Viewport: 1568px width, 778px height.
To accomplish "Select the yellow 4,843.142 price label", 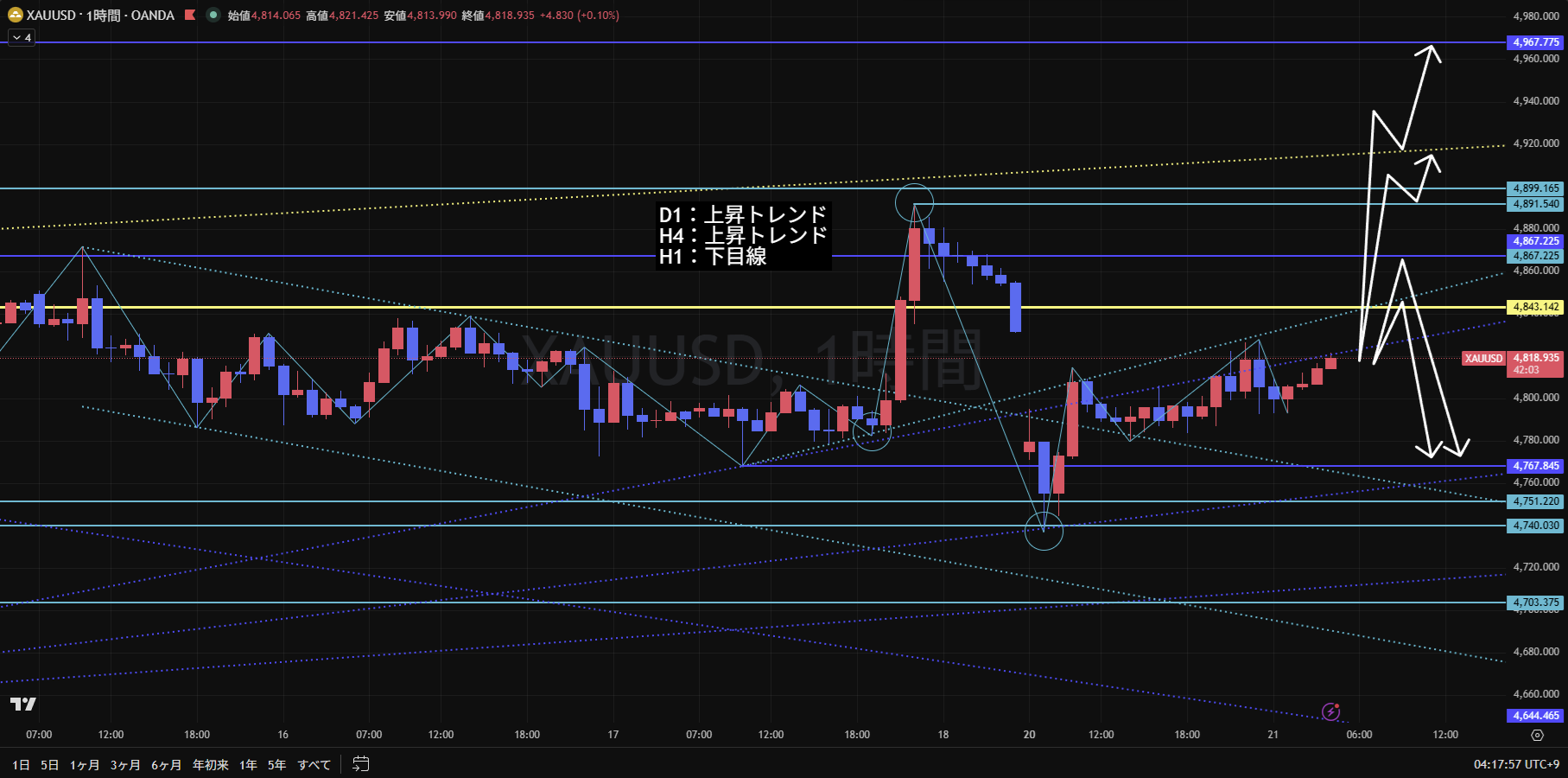I will [1535, 307].
